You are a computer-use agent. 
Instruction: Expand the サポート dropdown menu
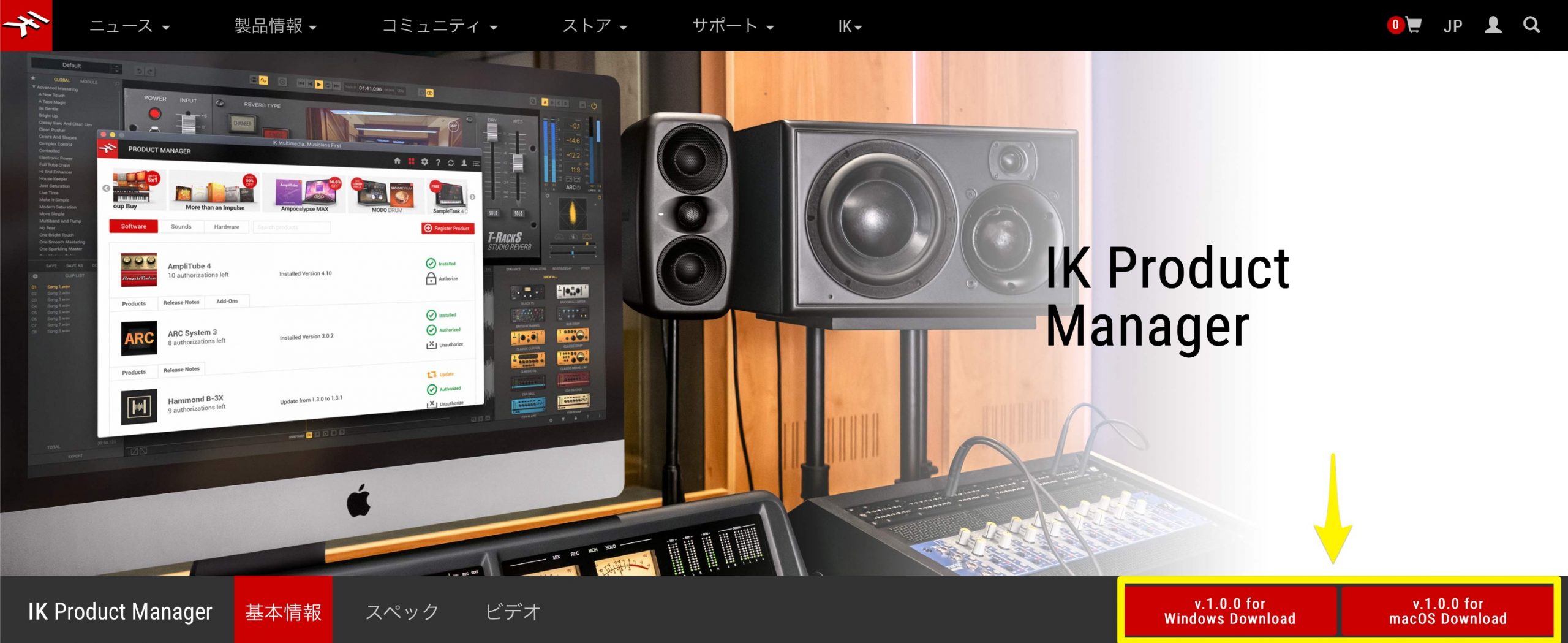pyautogui.click(x=733, y=26)
